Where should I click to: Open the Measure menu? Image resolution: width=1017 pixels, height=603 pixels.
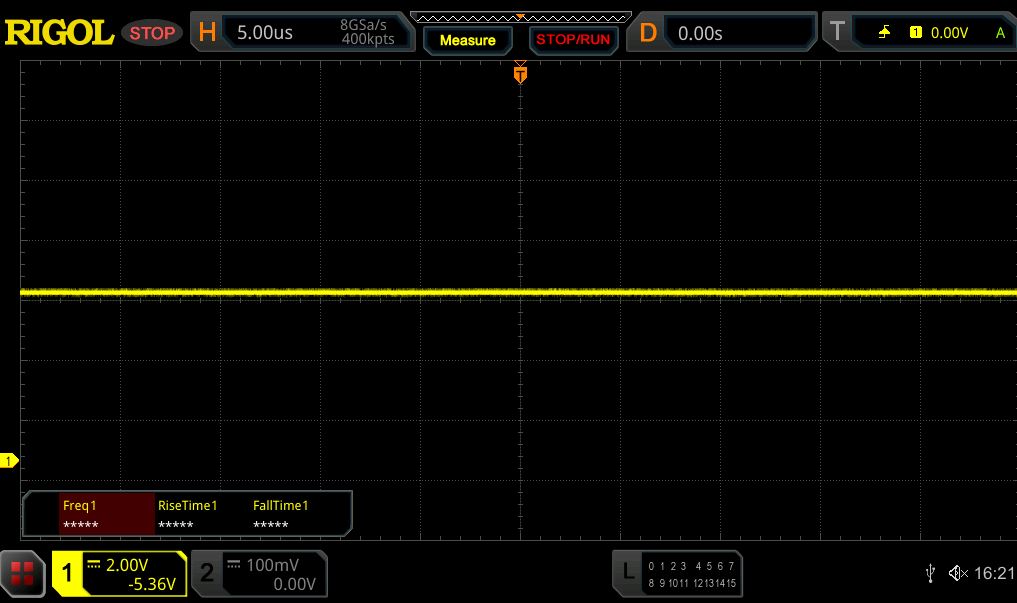click(467, 40)
